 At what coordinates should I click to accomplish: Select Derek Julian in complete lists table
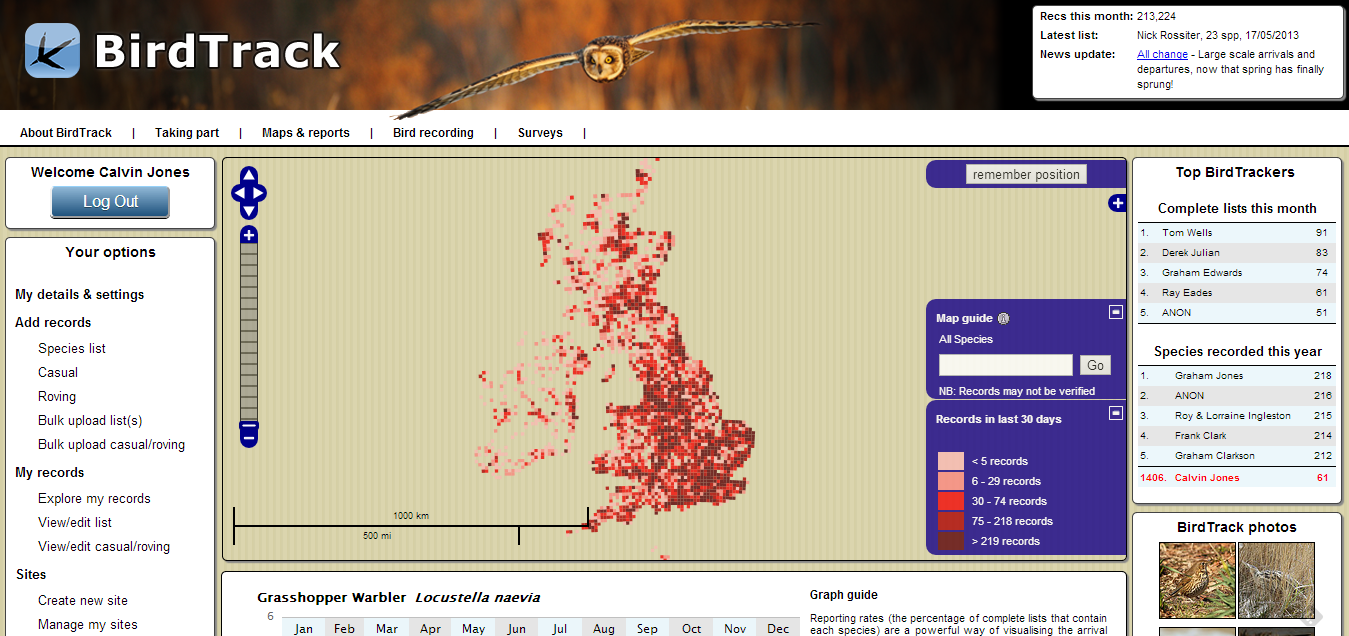click(x=1236, y=253)
